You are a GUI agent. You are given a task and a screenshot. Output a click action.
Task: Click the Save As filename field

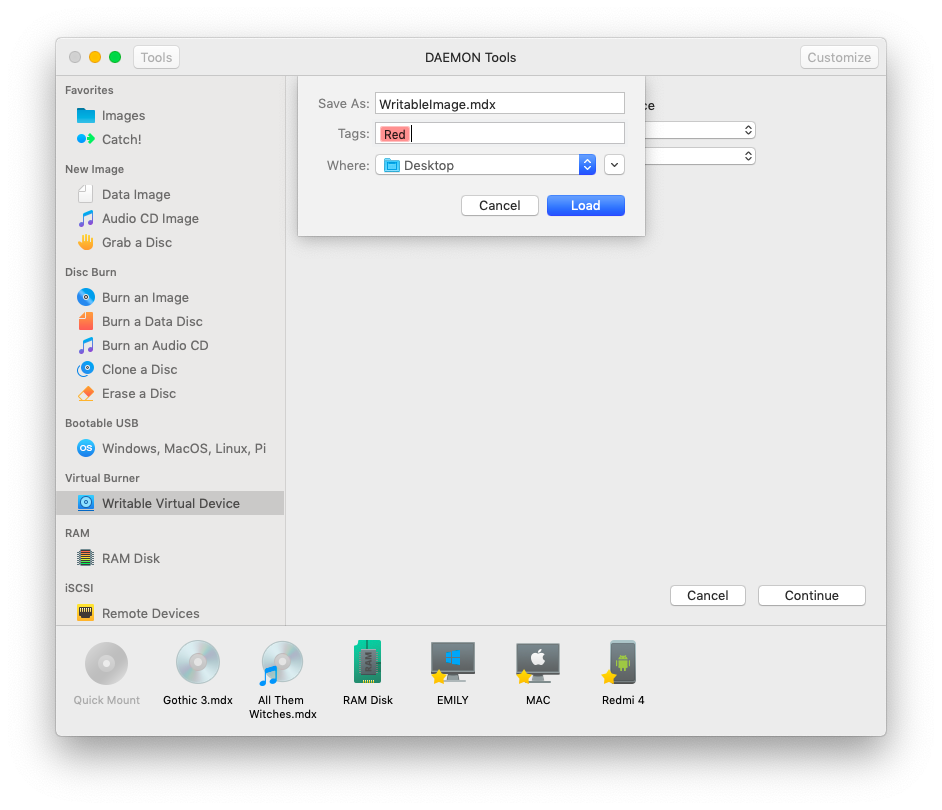click(x=500, y=103)
